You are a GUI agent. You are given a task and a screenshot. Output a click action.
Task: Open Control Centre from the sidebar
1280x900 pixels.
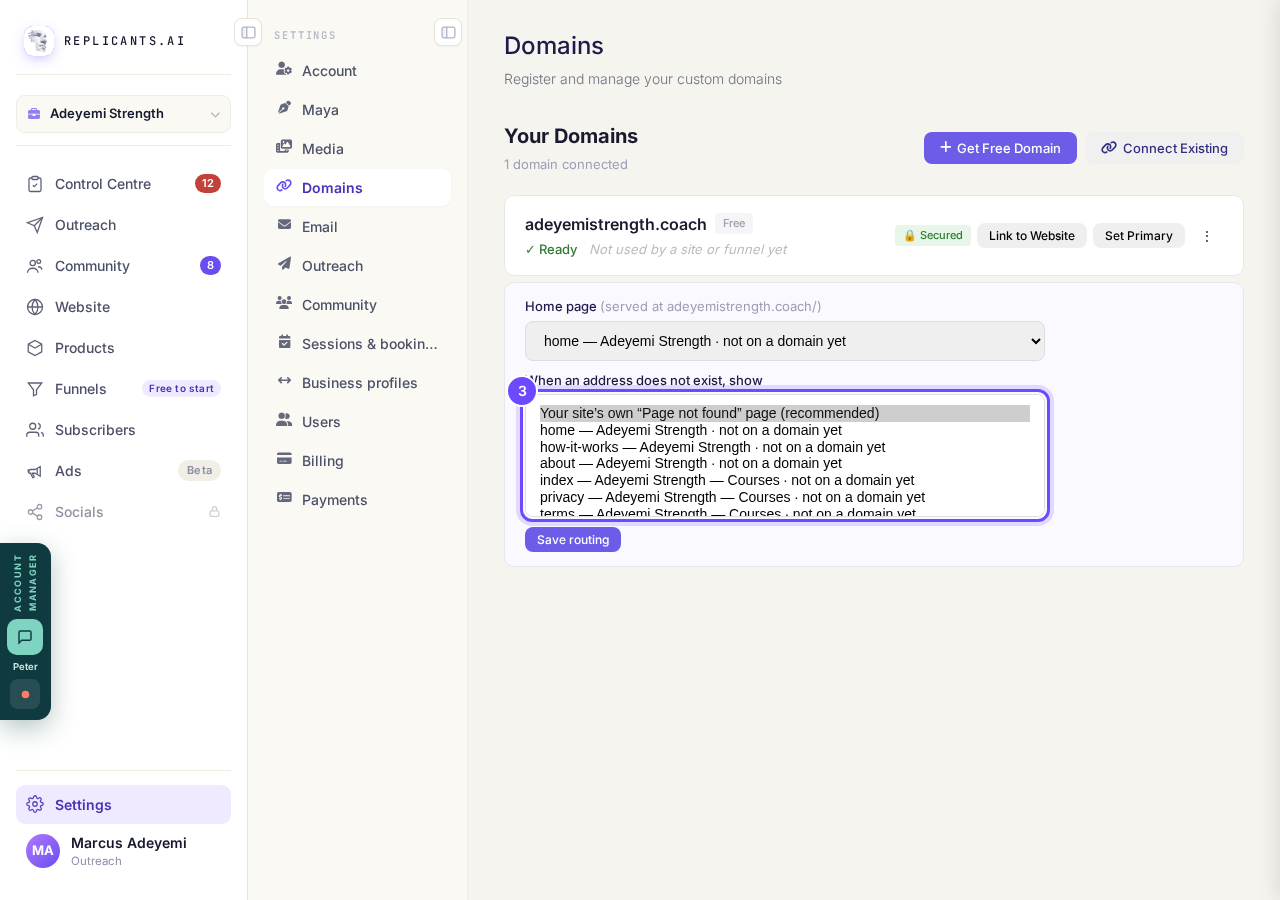[x=123, y=184]
